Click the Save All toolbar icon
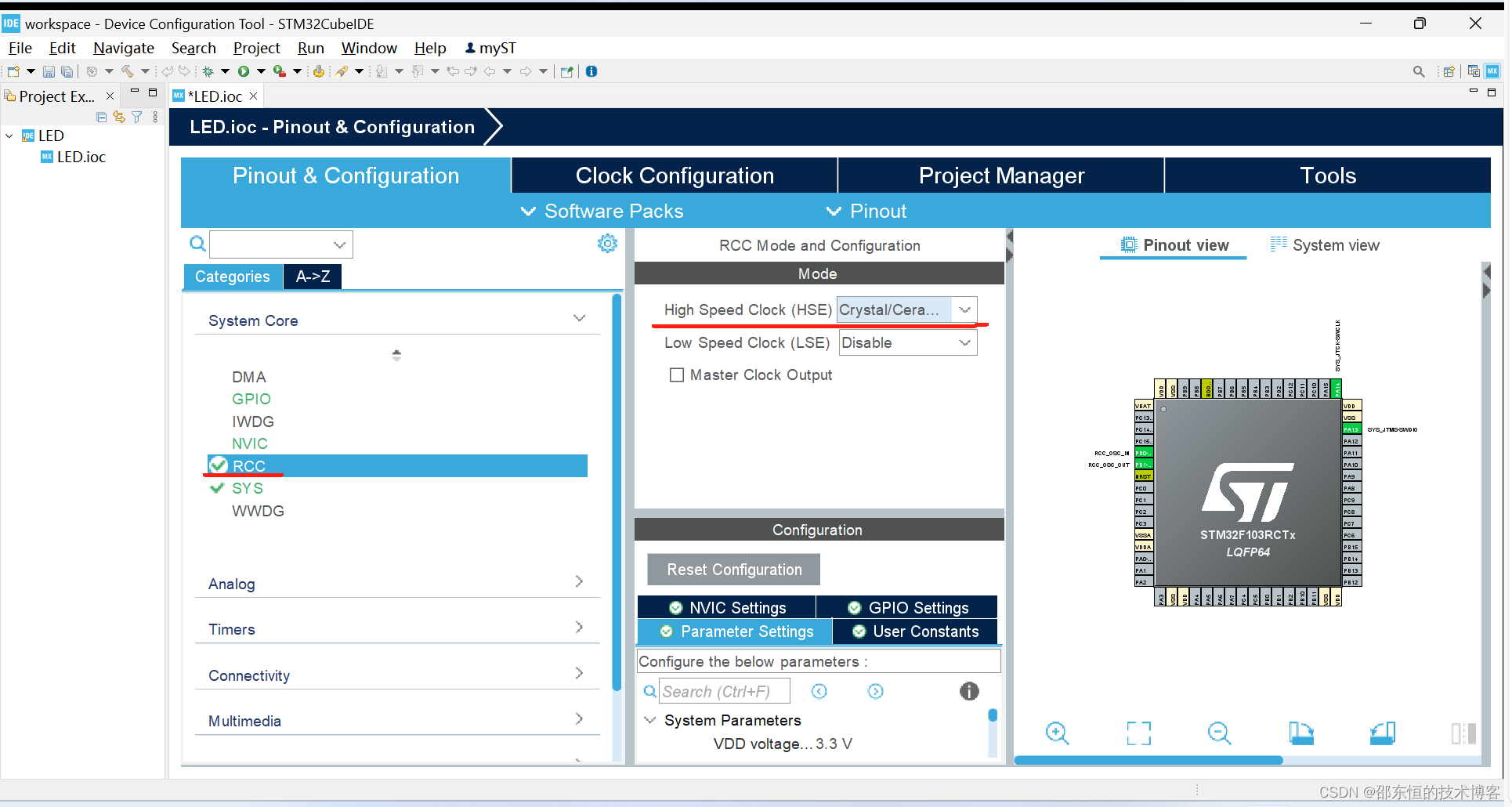The height and width of the screenshot is (807, 1512). tap(67, 71)
